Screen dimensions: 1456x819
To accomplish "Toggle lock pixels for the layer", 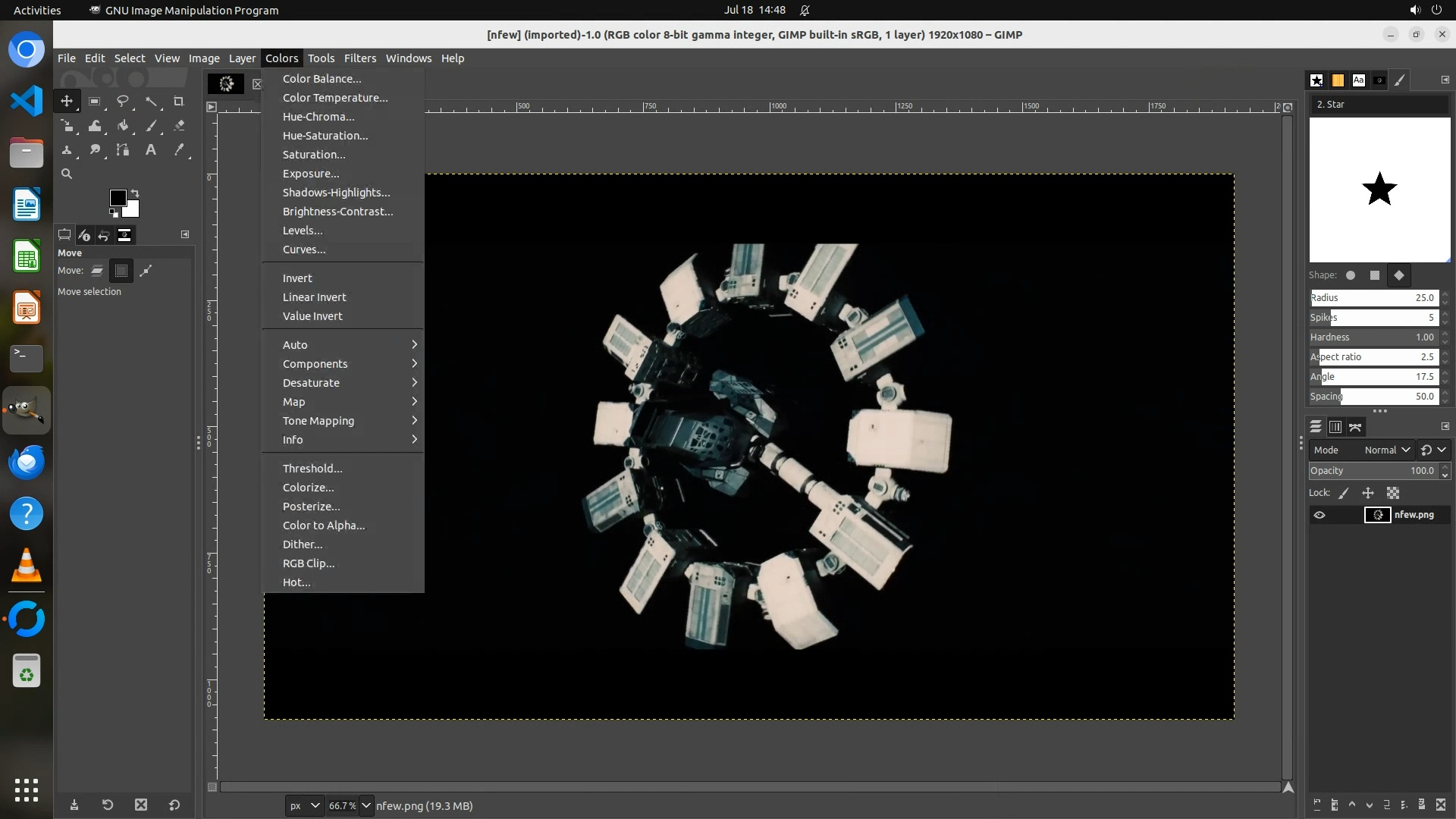I will click(x=1344, y=493).
